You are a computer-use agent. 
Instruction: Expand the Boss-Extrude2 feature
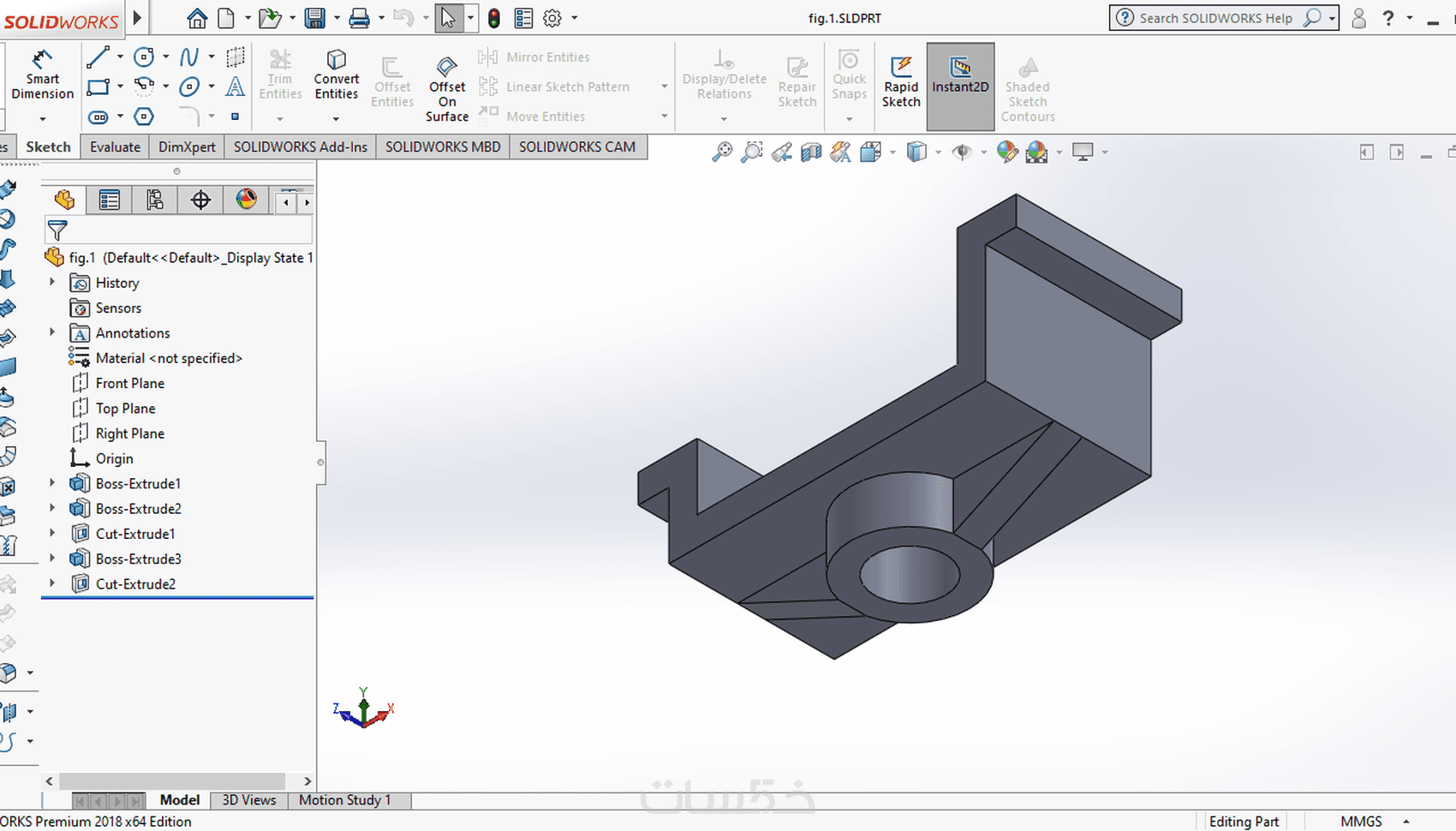tap(52, 508)
